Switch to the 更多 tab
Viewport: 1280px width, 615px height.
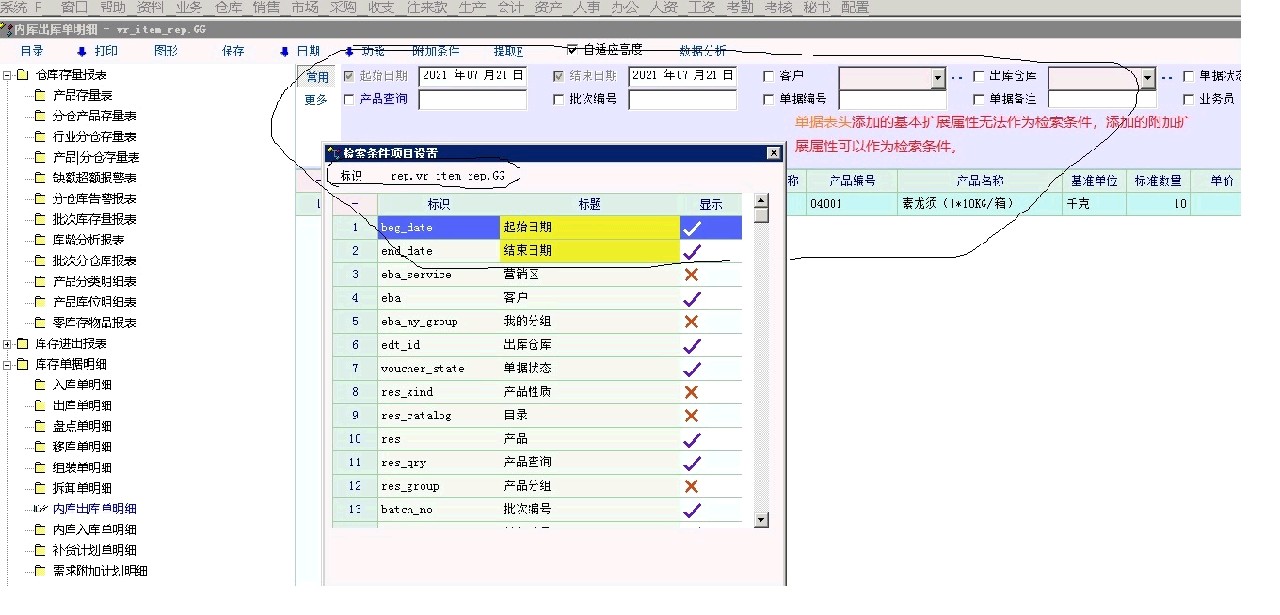click(x=316, y=100)
